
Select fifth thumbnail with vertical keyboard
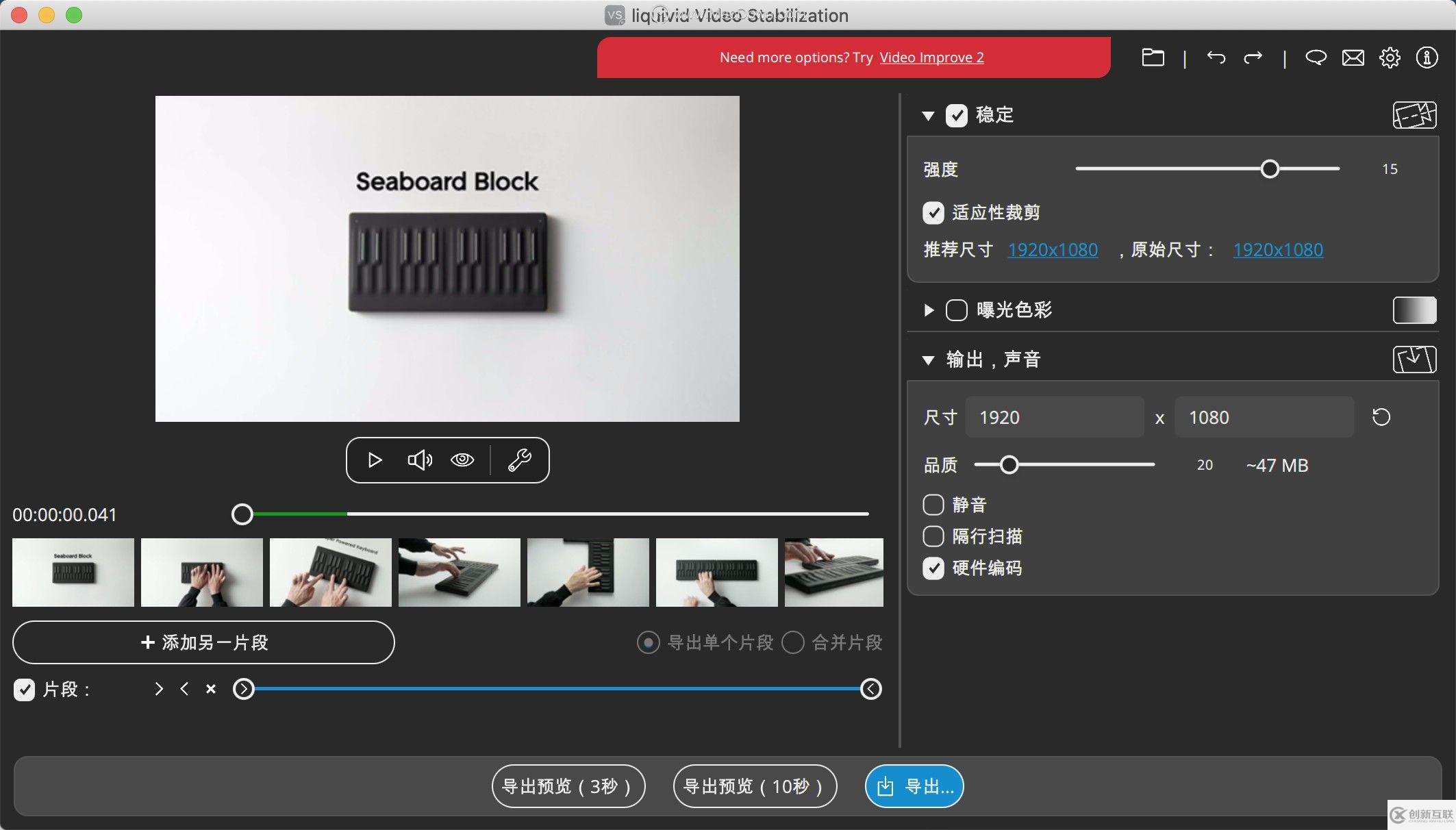coord(588,573)
